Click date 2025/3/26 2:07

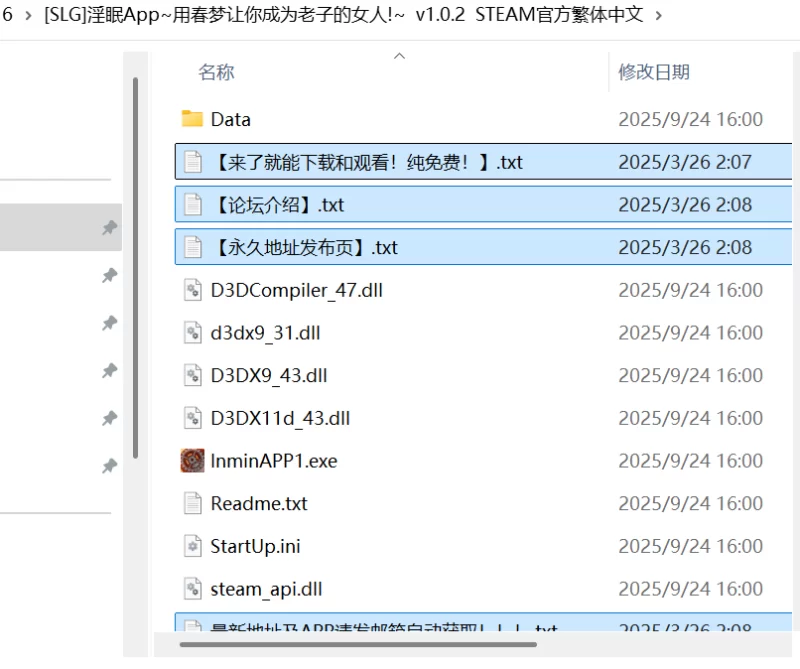685,162
